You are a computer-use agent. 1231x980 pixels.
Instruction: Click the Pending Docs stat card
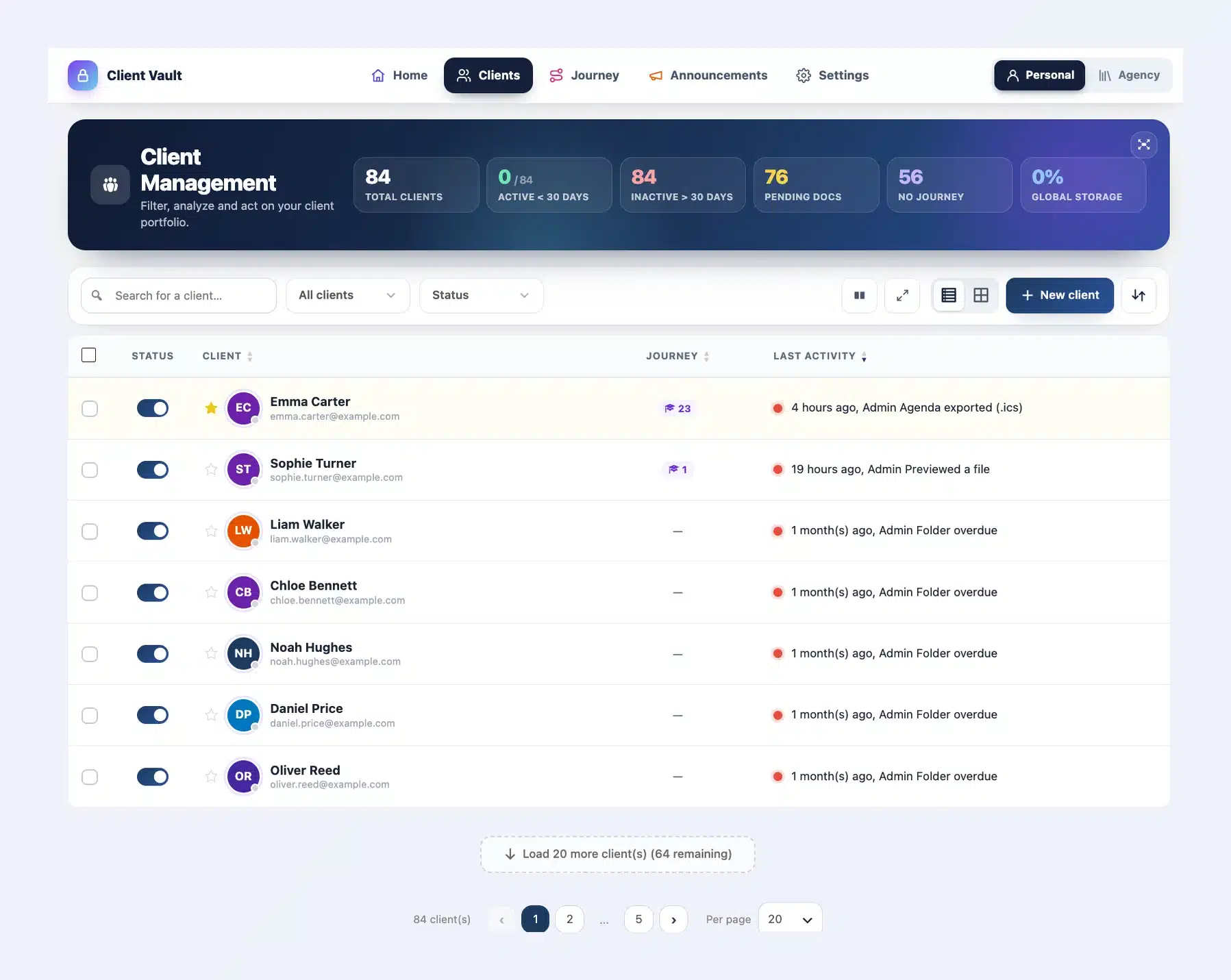coord(816,185)
